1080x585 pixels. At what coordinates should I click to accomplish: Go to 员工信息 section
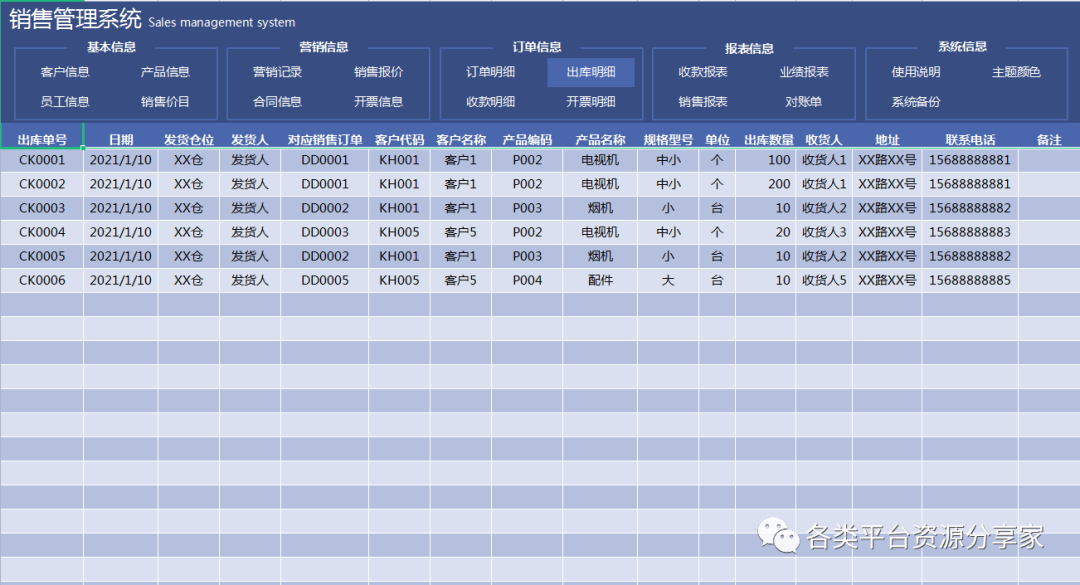click(x=65, y=101)
